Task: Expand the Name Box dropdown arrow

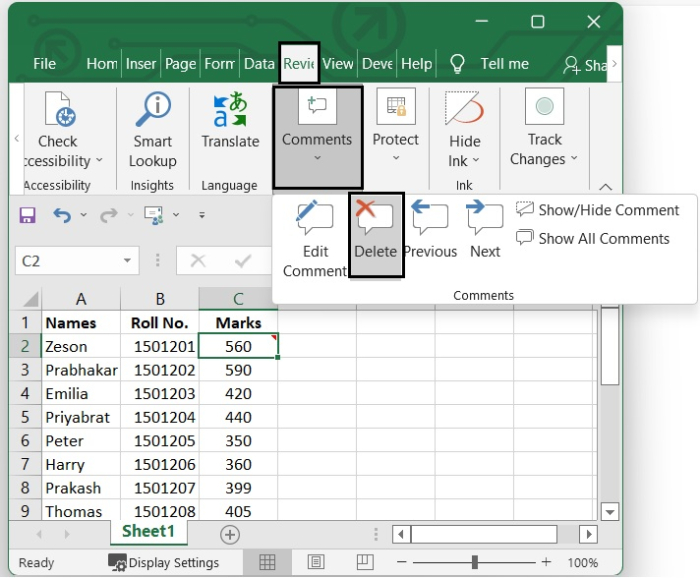Action: [127, 261]
